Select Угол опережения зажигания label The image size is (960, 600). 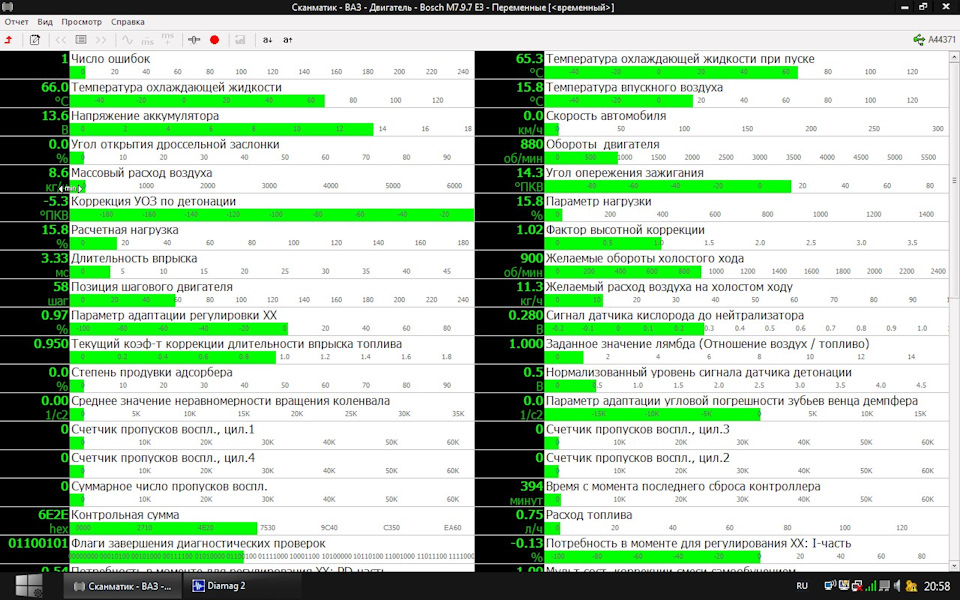(624, 173)
